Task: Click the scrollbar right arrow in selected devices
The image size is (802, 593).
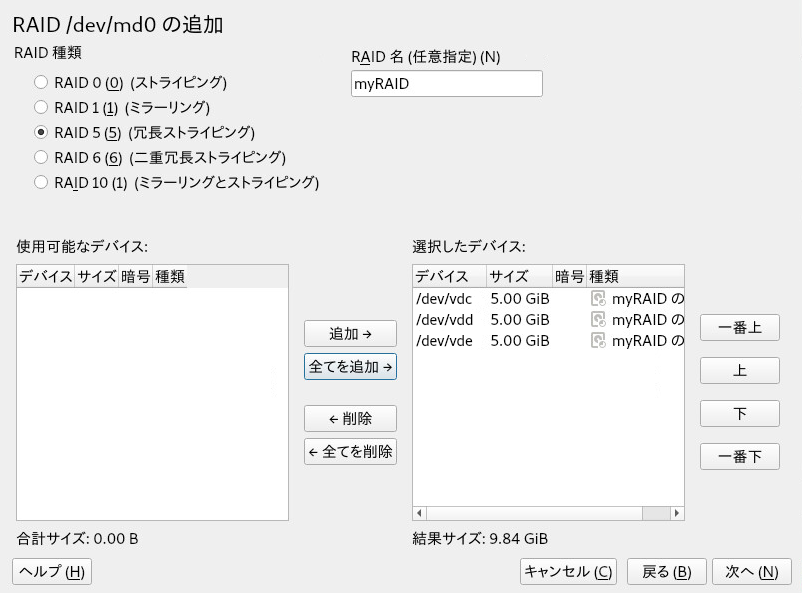Action: tap(677, 513)
